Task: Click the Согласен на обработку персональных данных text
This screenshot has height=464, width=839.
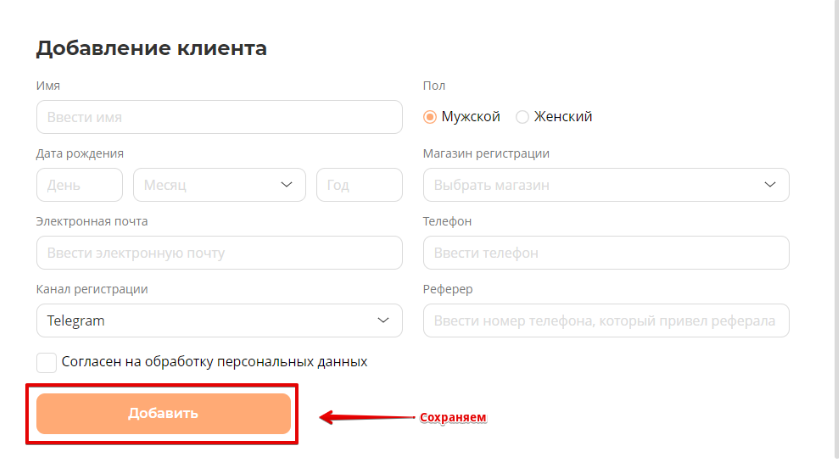Action: click(x=214, y=362)
